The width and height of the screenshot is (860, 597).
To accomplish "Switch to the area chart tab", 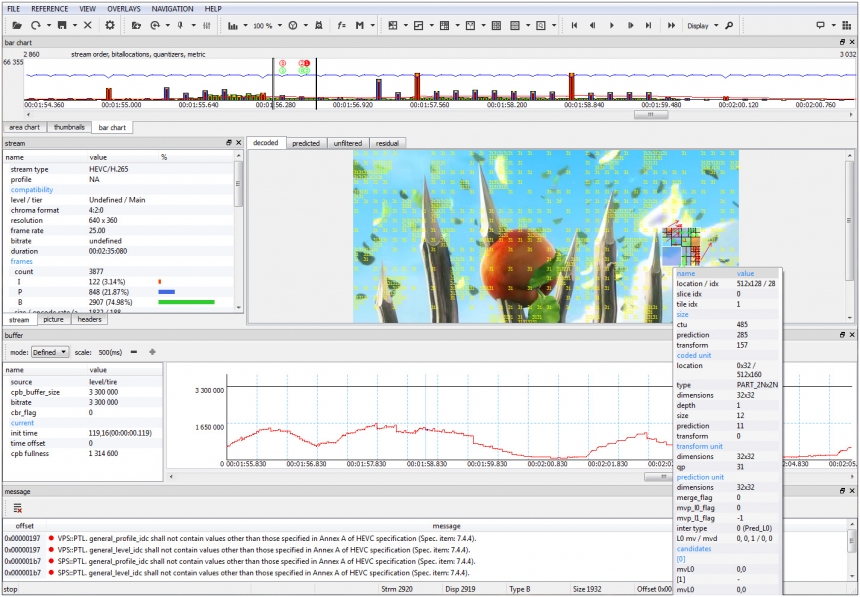I will (x=25, y=127).
